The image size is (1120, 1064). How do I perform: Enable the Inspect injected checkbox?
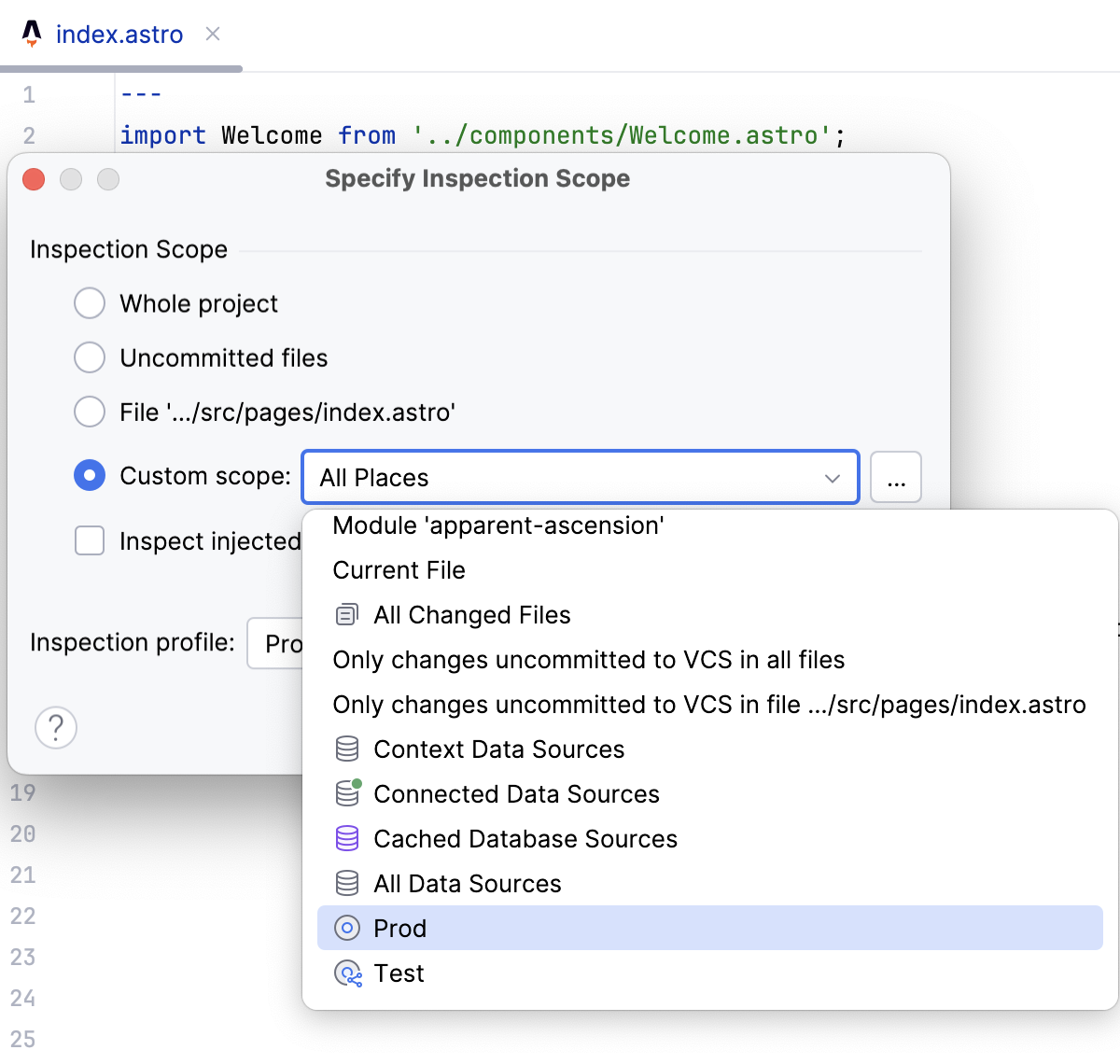(90, 540)
